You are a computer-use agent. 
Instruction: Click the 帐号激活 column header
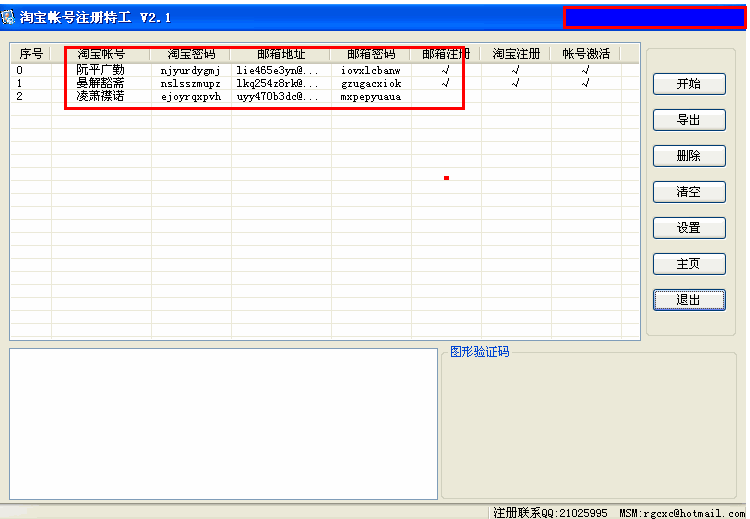(586, 54)
